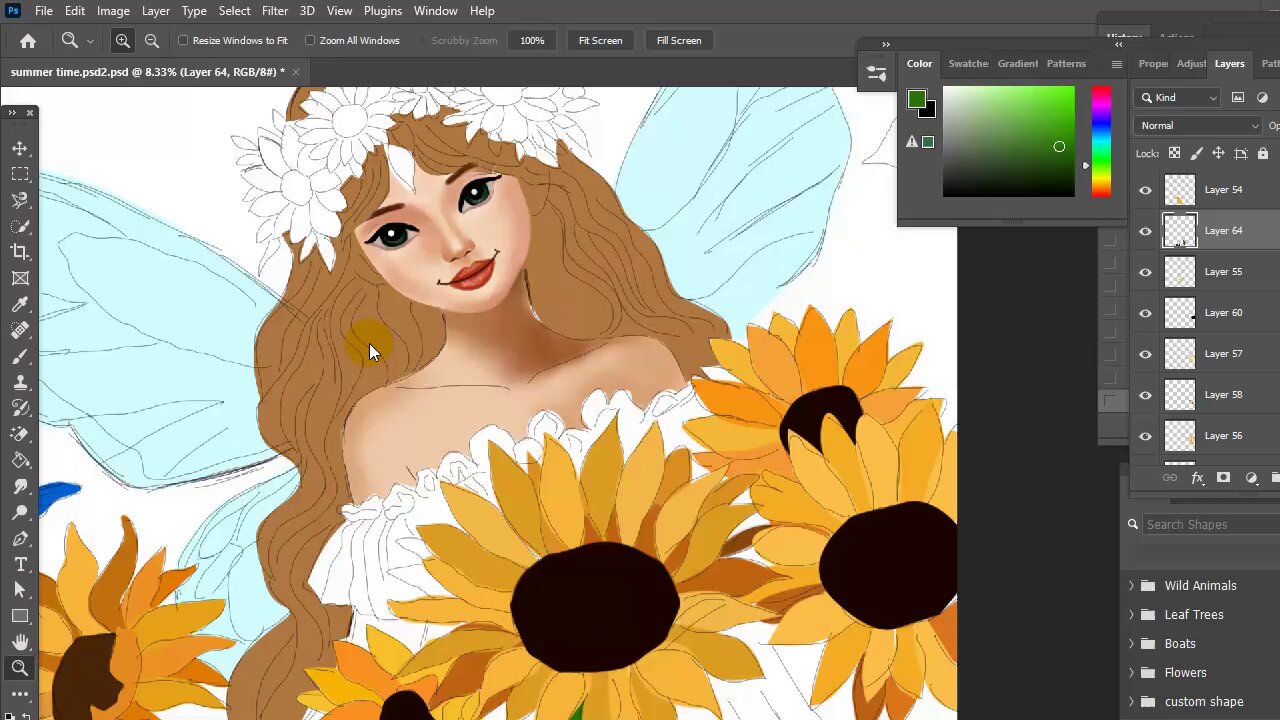Open the Select menu
Viewport: 1280px width, 720px height.
[234, 11]
